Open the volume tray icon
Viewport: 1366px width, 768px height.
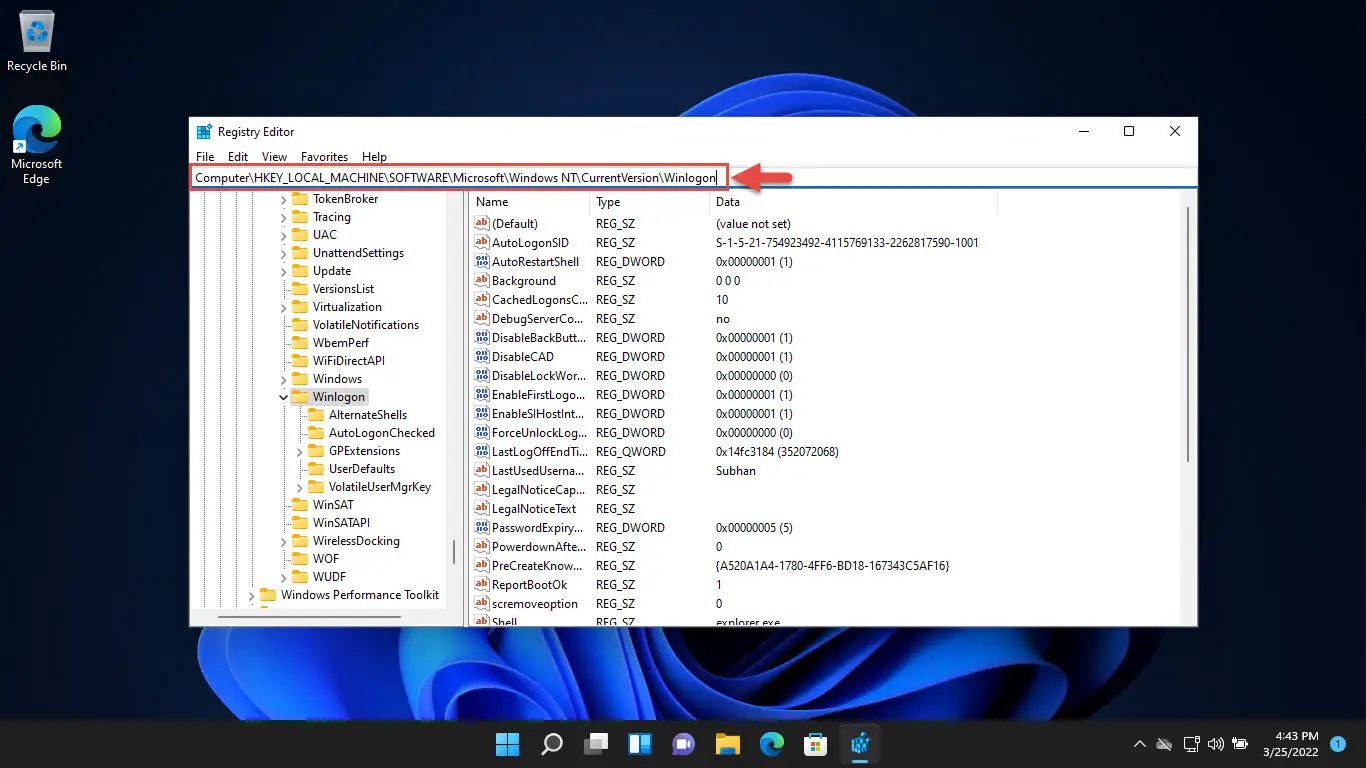click(x=1215, y=744)
